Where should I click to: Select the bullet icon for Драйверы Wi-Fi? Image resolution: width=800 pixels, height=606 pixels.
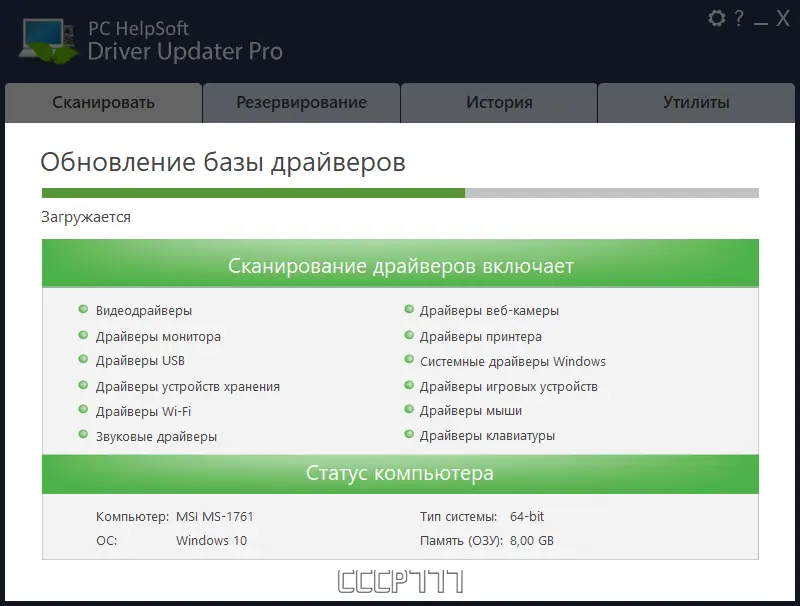tap(84, 411)
